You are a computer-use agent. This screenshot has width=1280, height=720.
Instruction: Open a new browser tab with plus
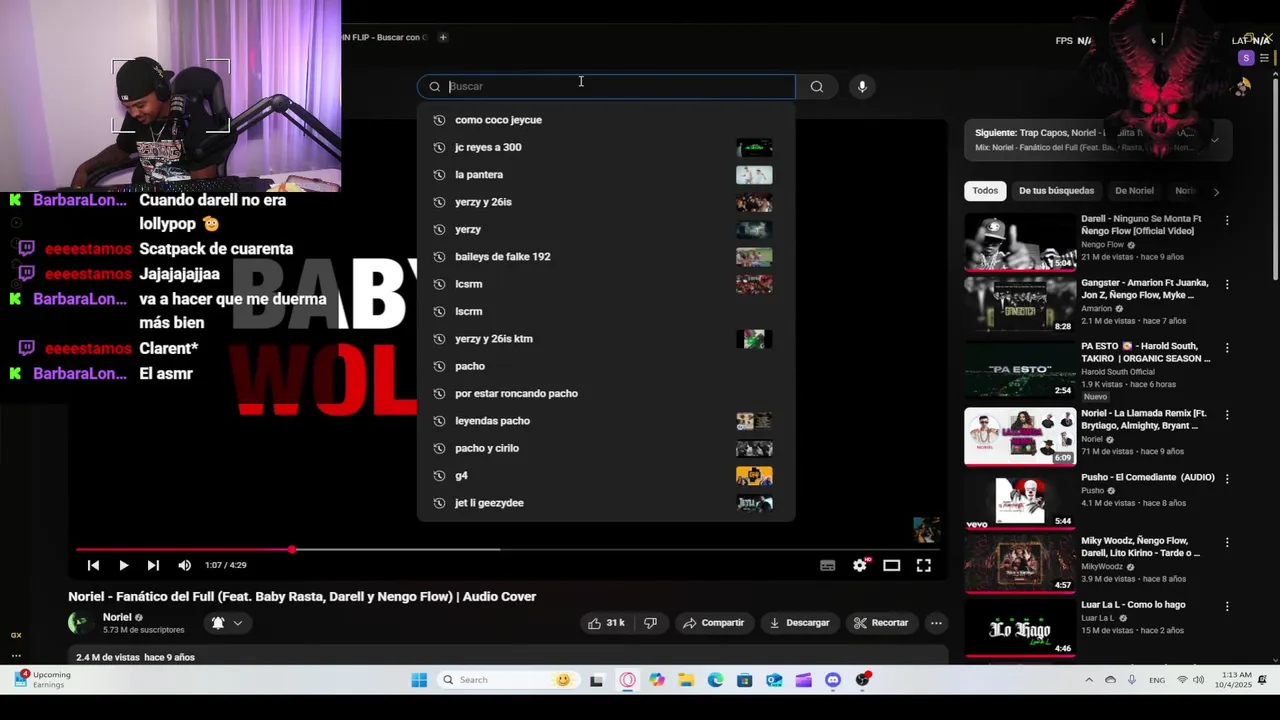point(443,37)
